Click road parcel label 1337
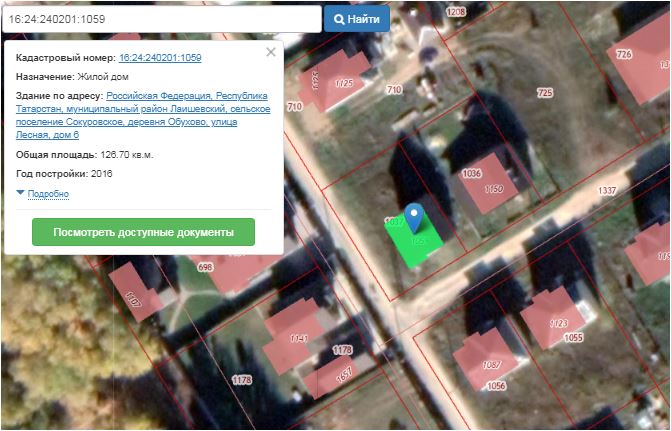671x431 pixels. (606, 190)
